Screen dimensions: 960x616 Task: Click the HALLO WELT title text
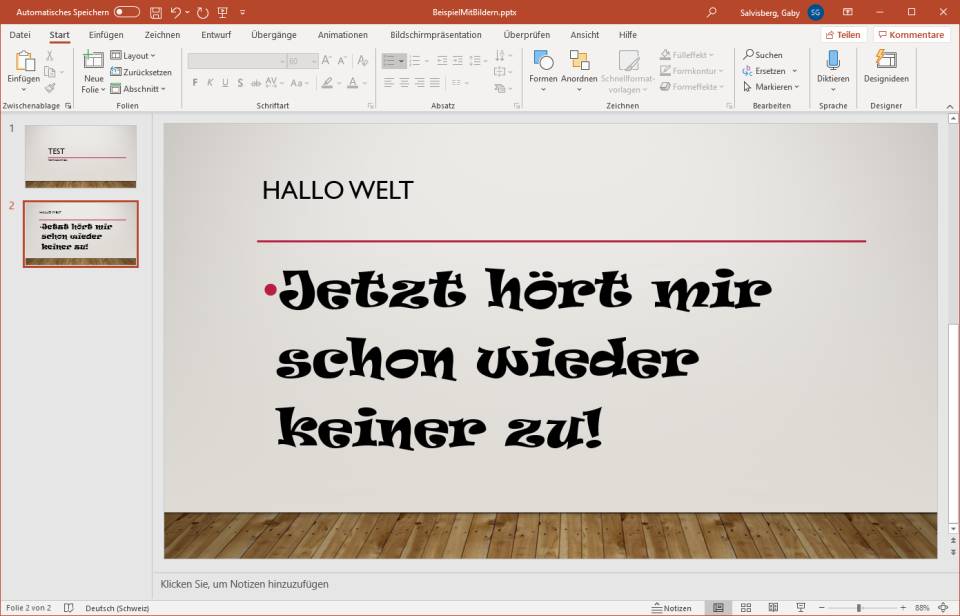coord(337,190)
